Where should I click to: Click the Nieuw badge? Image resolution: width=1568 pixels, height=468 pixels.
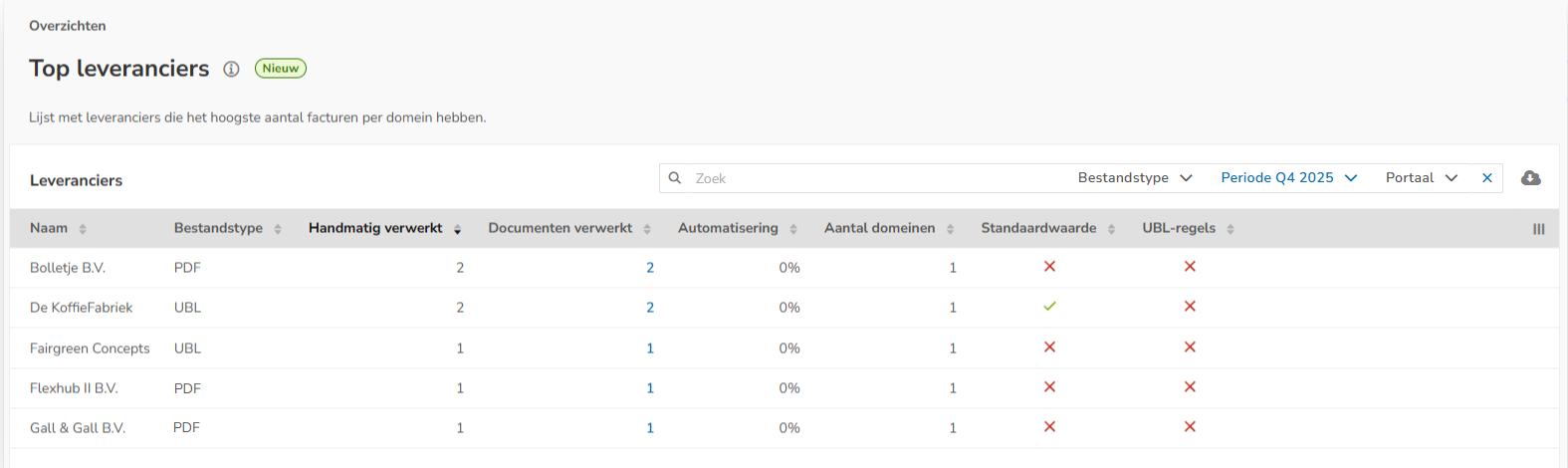point(281,69)
